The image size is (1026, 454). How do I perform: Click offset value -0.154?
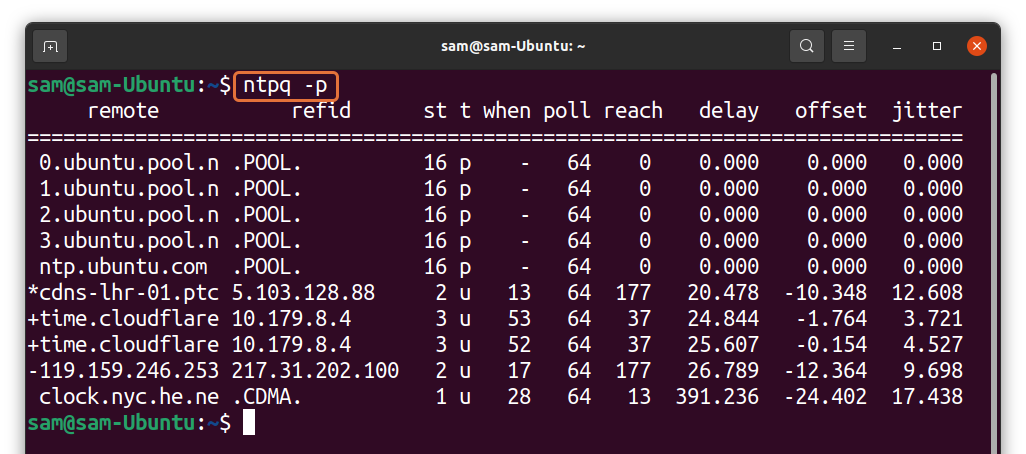pyautogui.click(x=830, y=345)
